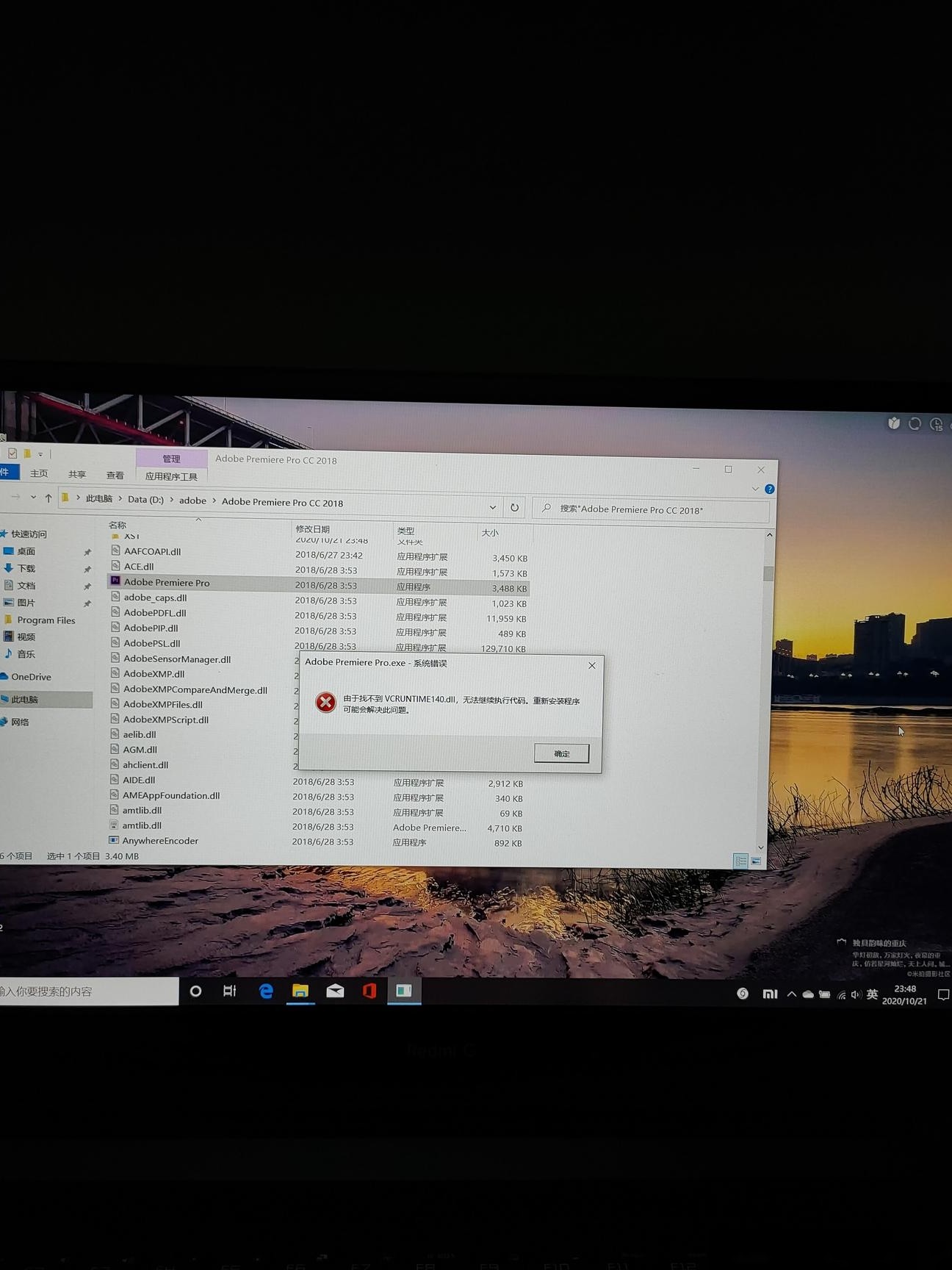Screen dimensions: 952x1270
Task: Open the 主页 ribbon tab
Action: click(39, 474)
